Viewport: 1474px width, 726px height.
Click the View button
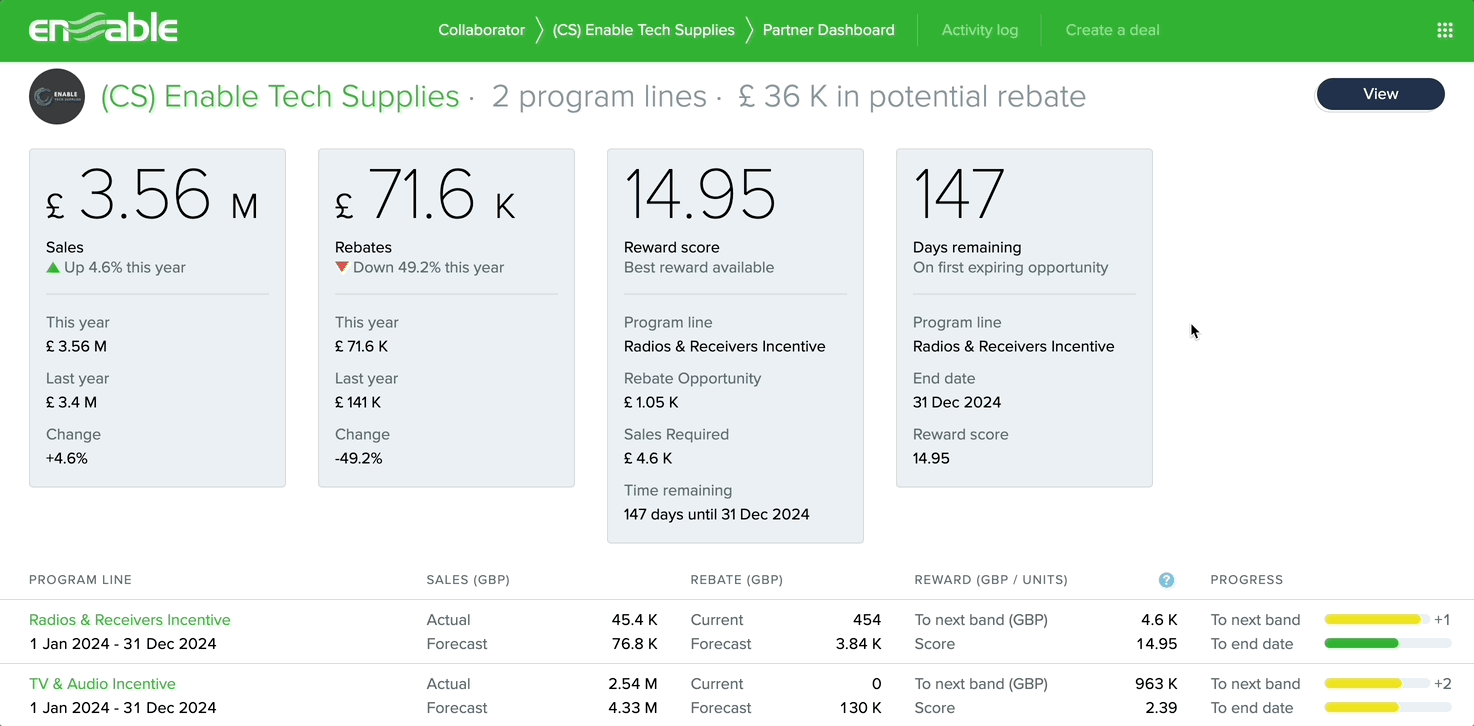(x=1380, y=94)
